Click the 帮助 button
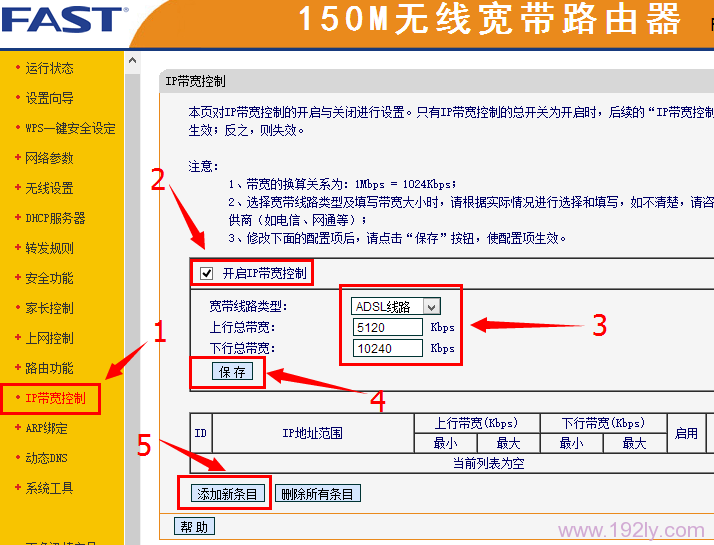The image size is (714, 545). coord(194,526)
